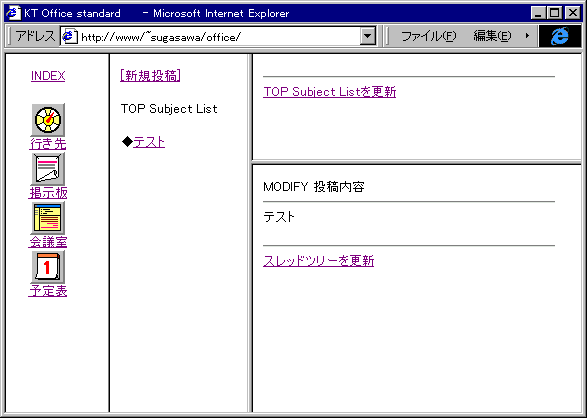
Task: Expand the address bar dropdown arrow
Action: tap(368, 36)
